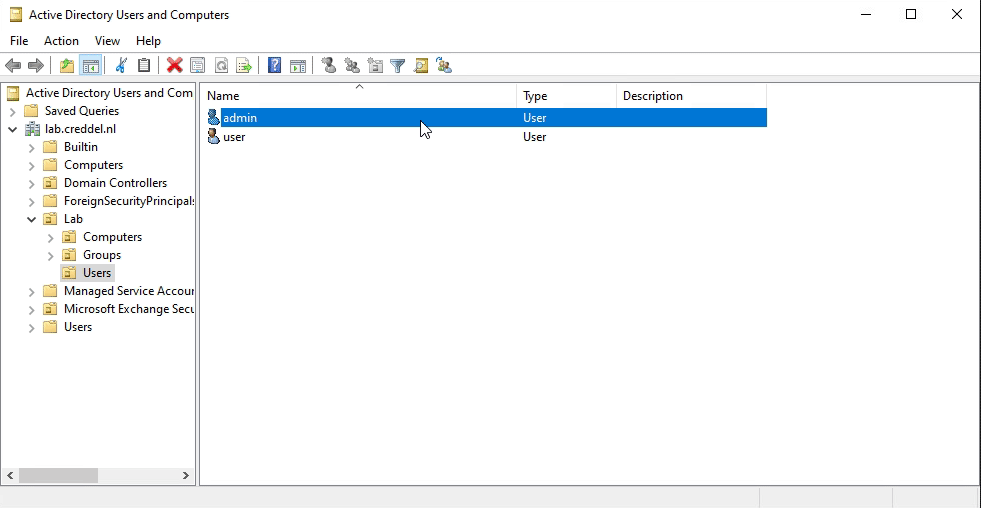Click the Create new group icon
981x508 pixels.
click(x=352, y=66)
